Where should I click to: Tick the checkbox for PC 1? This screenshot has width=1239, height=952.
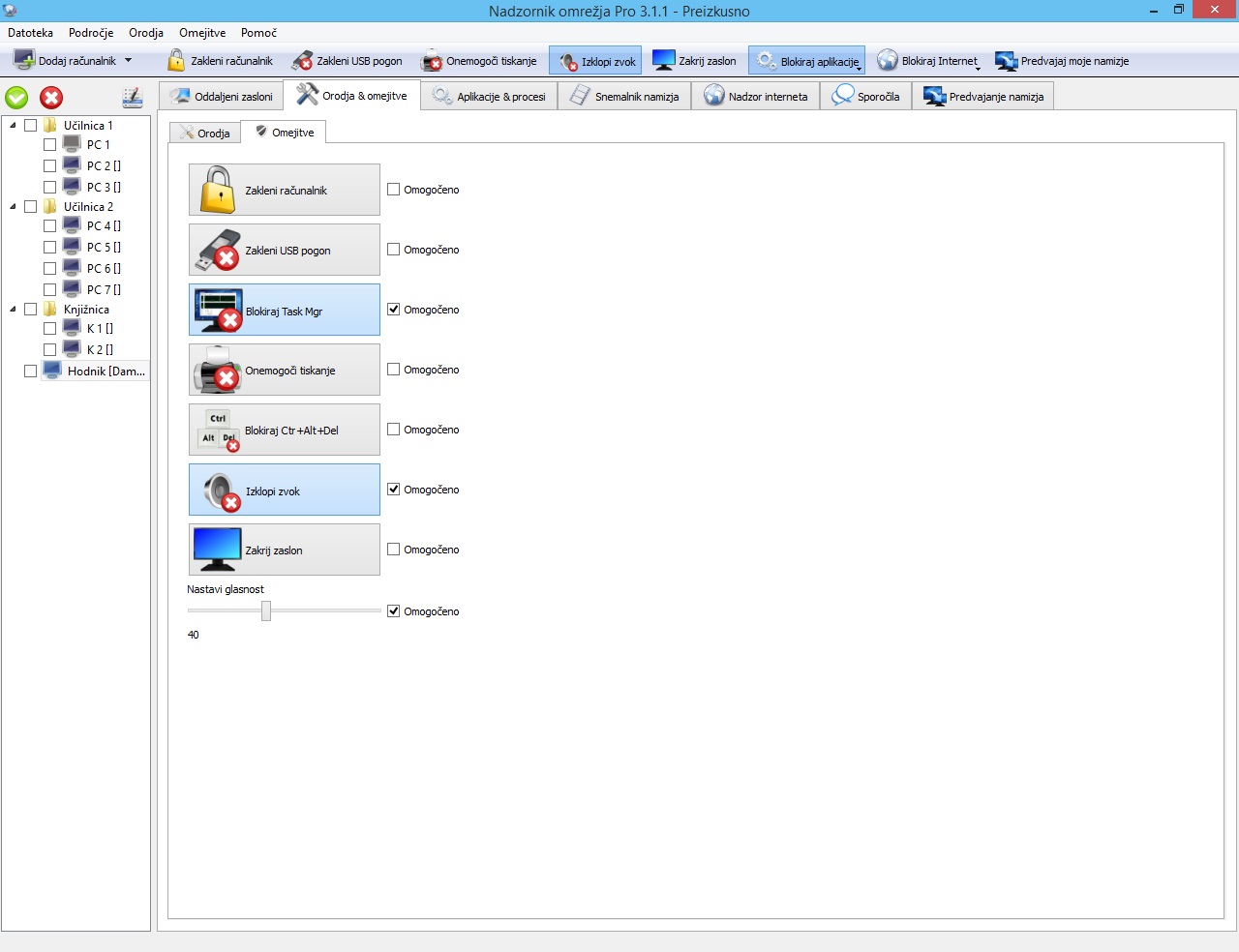49,145
